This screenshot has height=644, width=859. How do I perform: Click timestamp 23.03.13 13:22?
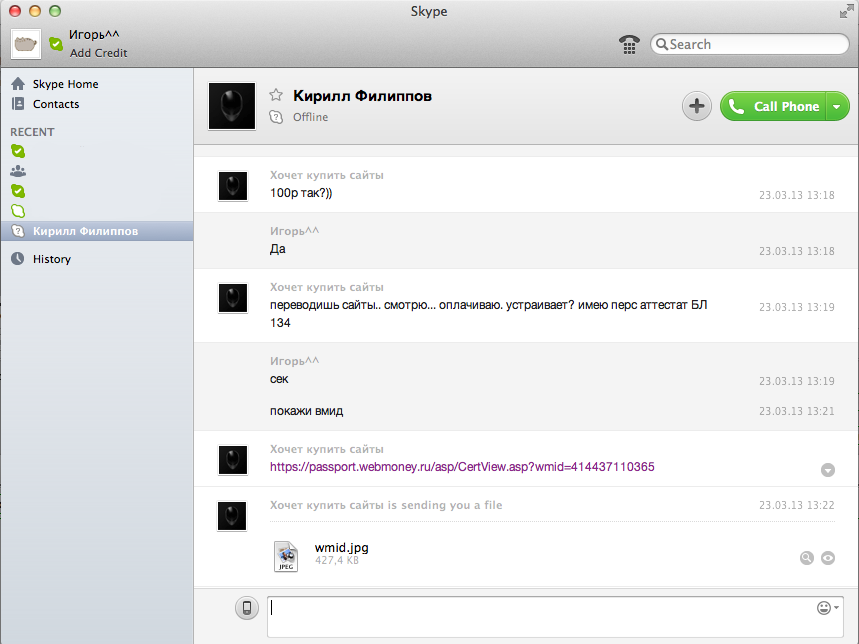[x=797, y=505]
